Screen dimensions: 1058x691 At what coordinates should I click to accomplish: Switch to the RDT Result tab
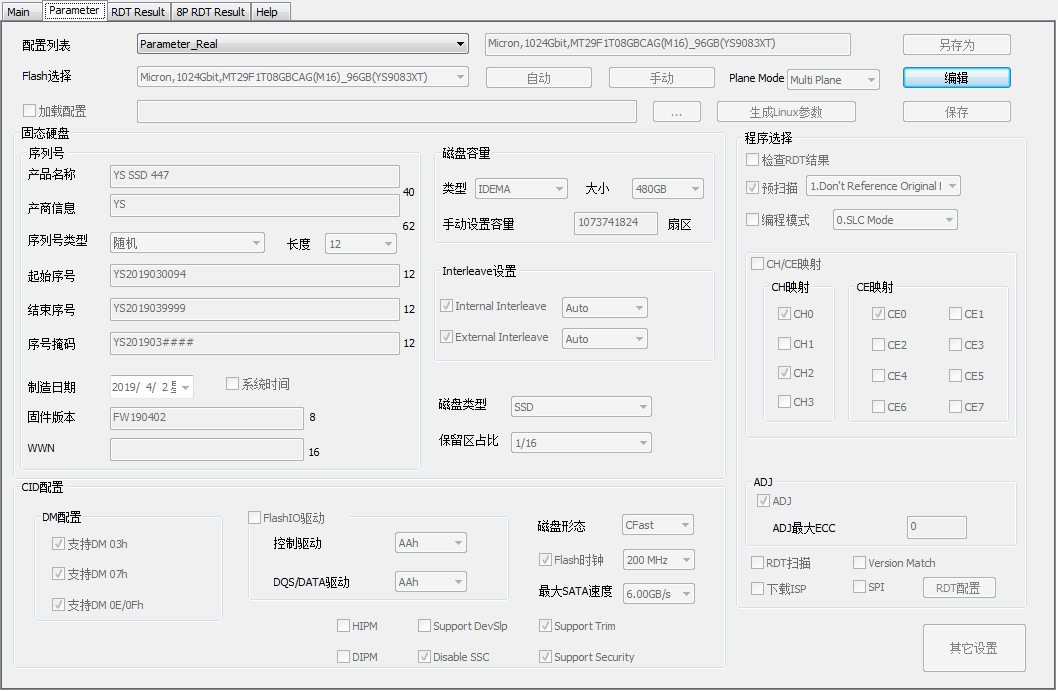coord(138,12)
